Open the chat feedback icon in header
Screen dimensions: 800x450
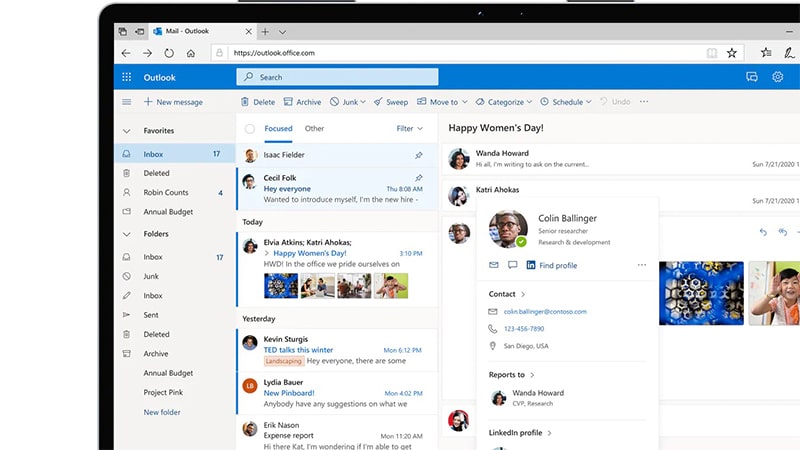coord(752,77)
